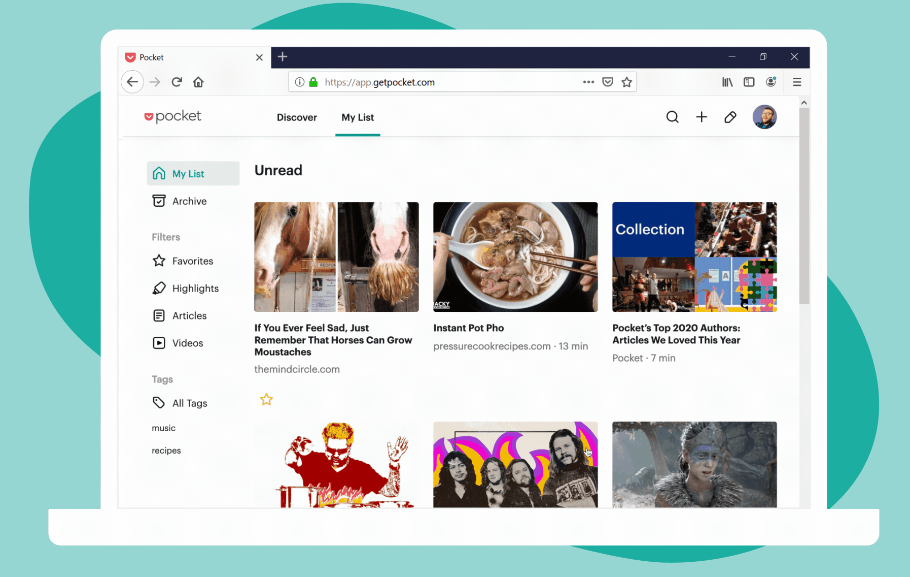This screenshot has height=577, width=910.
Task: Reload the page with refresh icon
Action: pyautogui.click(x=177, y=82)
